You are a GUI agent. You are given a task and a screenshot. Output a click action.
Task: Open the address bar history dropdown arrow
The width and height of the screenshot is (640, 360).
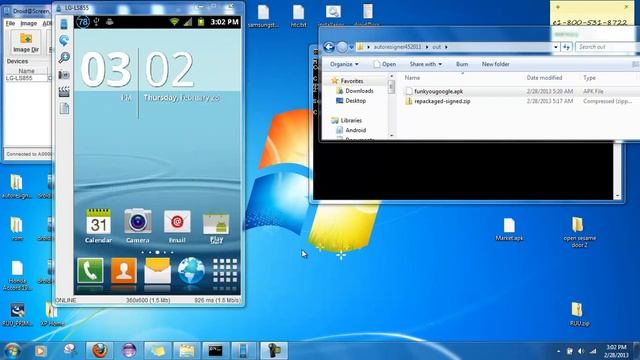[556, 47]
